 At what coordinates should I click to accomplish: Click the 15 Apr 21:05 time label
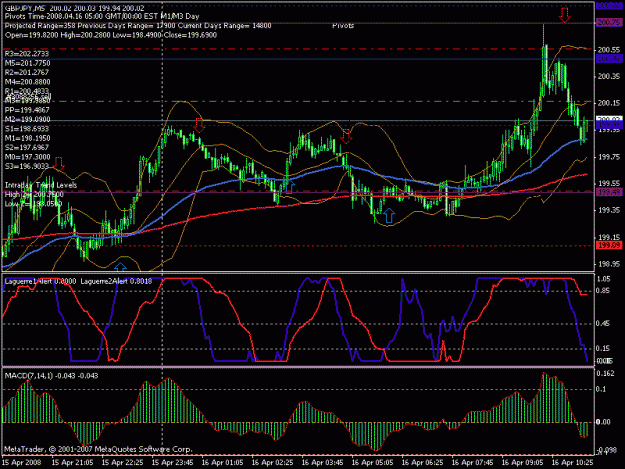click(73, 463)
